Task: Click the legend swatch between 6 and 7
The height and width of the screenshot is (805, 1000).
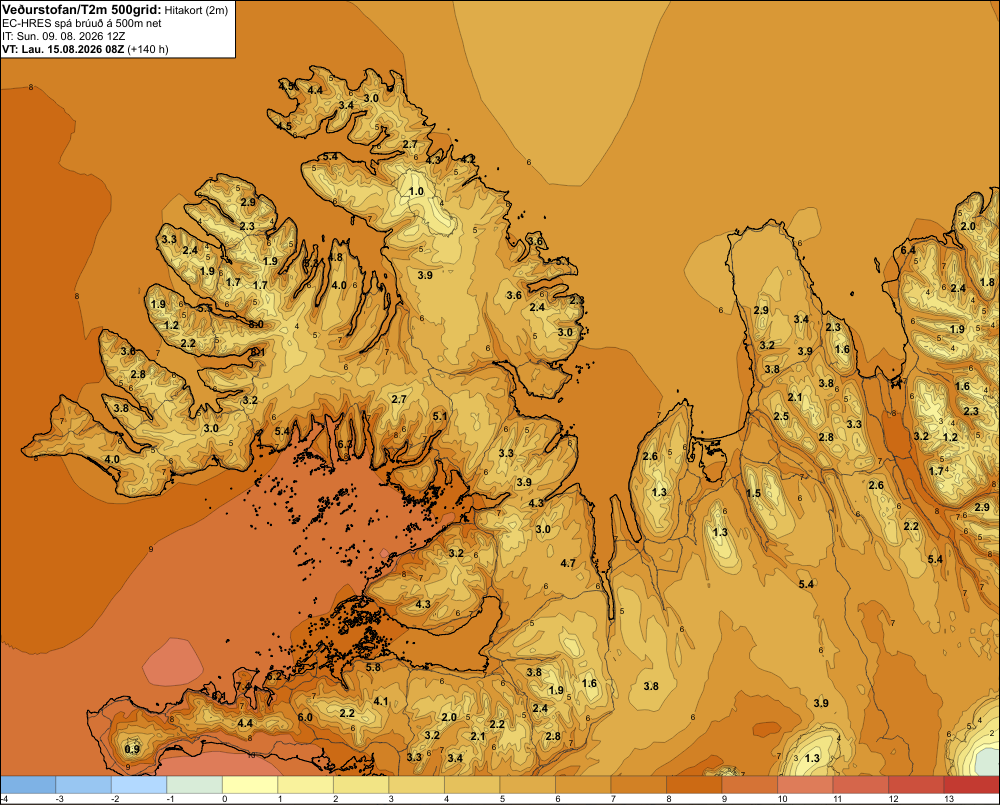Action: point(583,785)
